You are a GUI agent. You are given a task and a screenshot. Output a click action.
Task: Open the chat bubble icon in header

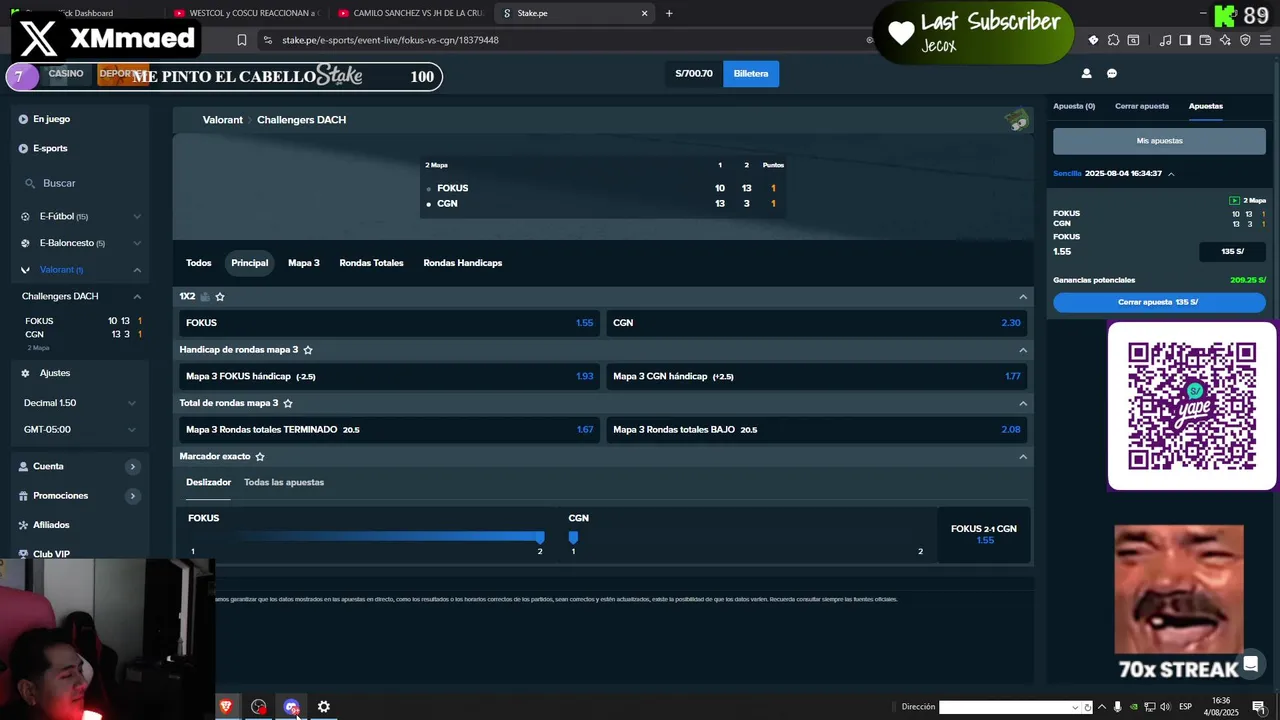pos(1112,74)
